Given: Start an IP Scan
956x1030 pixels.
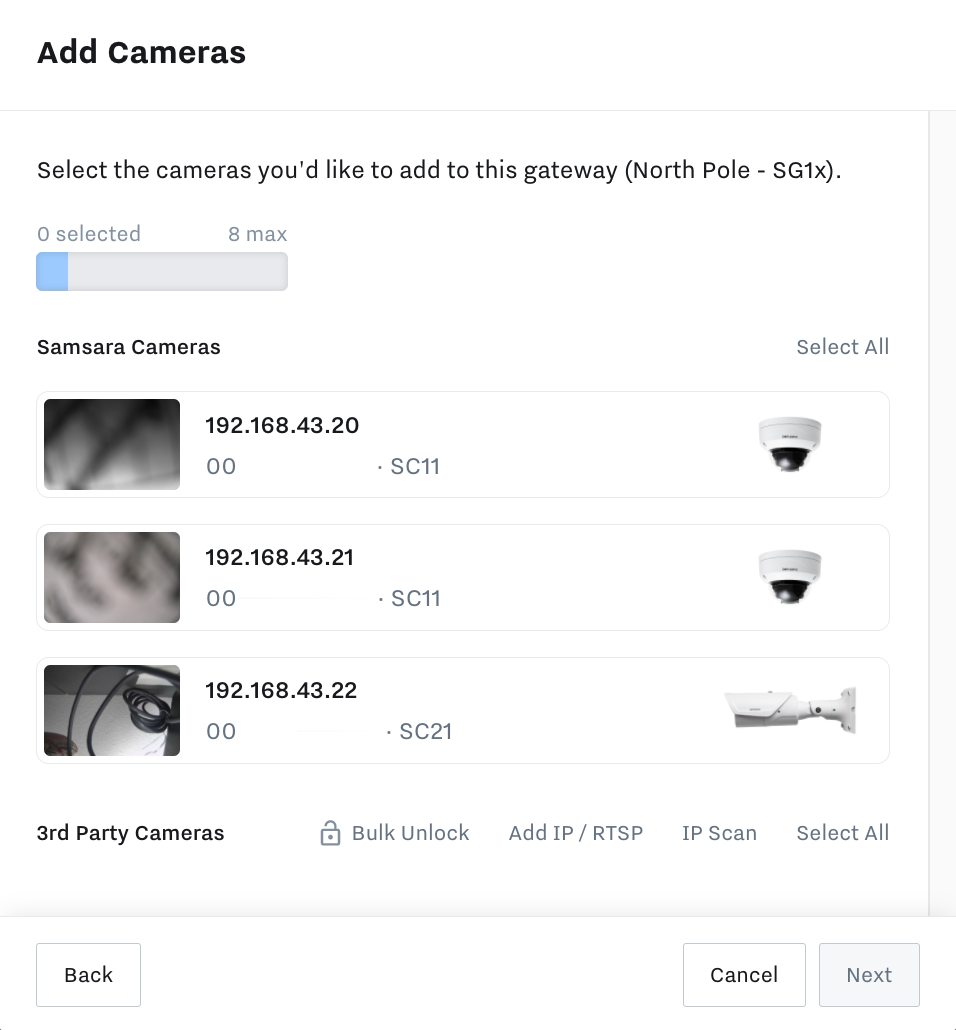Looking at the screenshot, I should (x=719, y=832).
